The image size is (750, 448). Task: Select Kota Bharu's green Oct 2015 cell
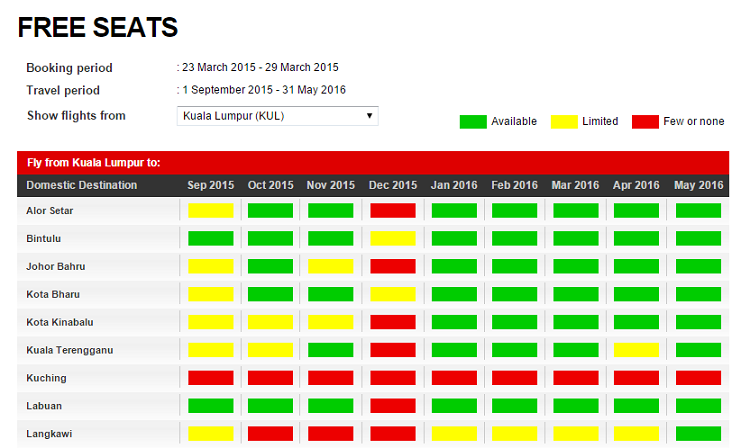pos(270,295)
